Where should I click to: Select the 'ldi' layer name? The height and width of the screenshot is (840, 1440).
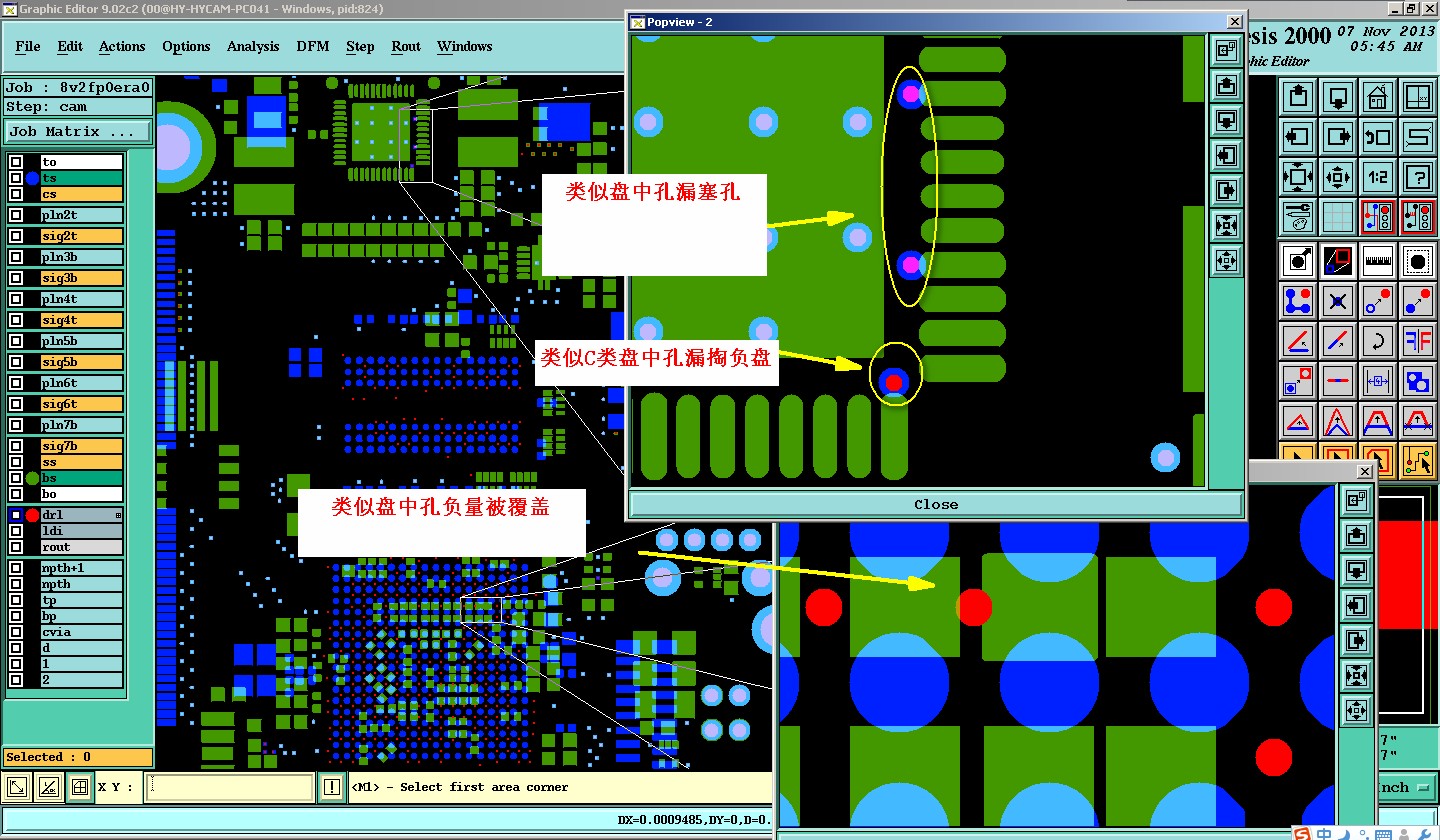[81, 531]
